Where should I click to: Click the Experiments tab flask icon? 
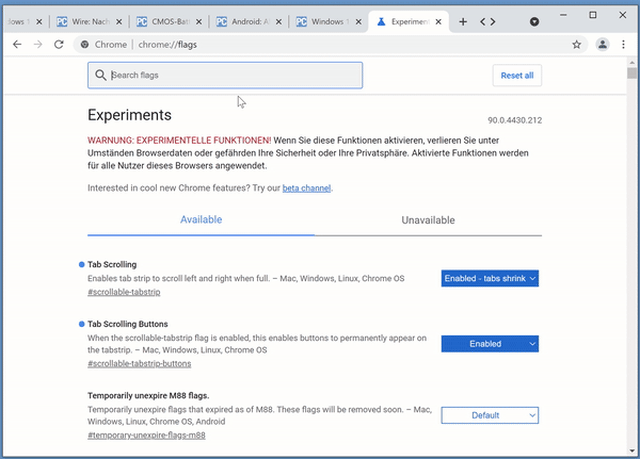tap(381, 22)
